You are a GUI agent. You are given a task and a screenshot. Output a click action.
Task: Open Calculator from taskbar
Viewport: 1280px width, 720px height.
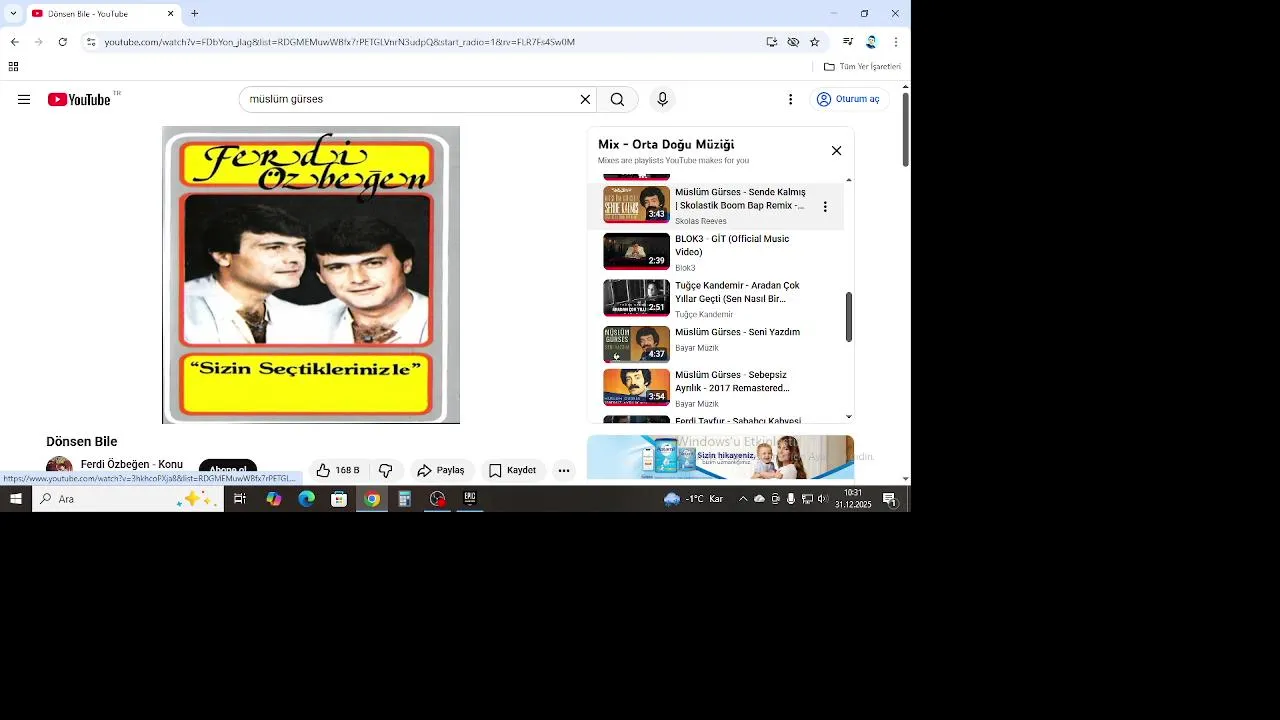point(404,499)
